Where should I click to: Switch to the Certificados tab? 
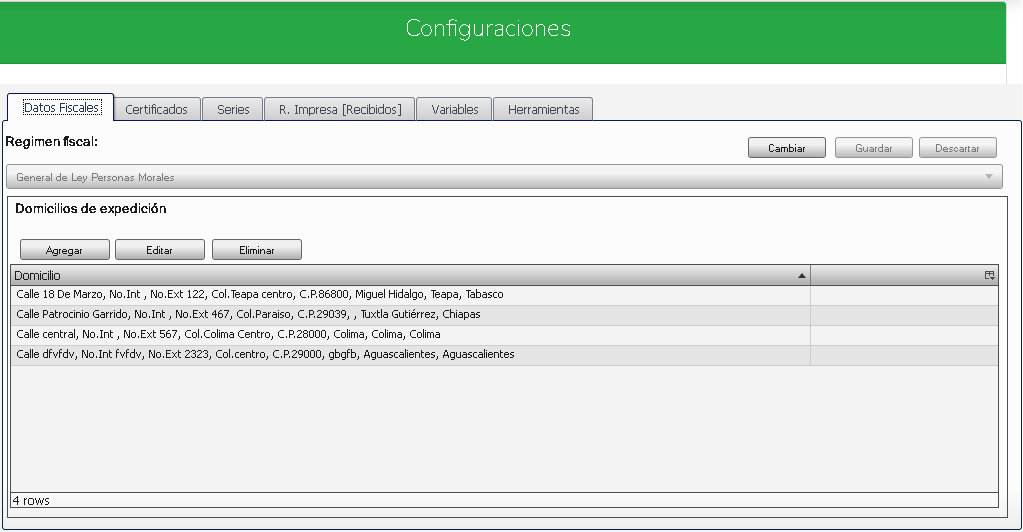click(x=156, y=109)
